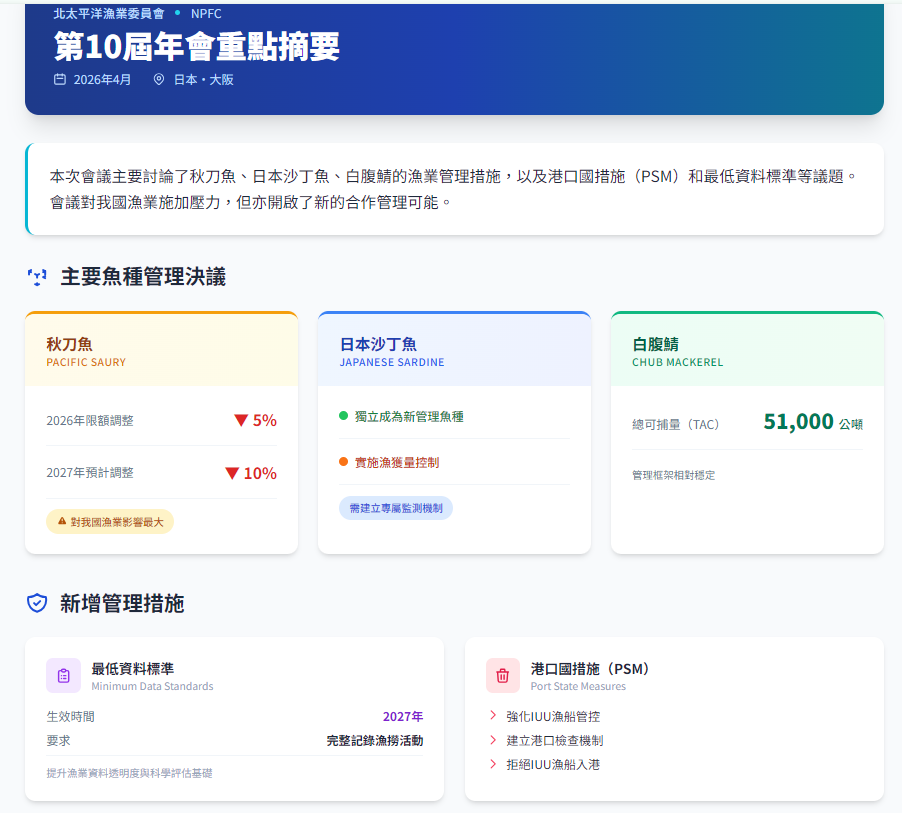Click the text 拒絕IUU漁船入港
902x813 pixels.
tap(553, 765)
